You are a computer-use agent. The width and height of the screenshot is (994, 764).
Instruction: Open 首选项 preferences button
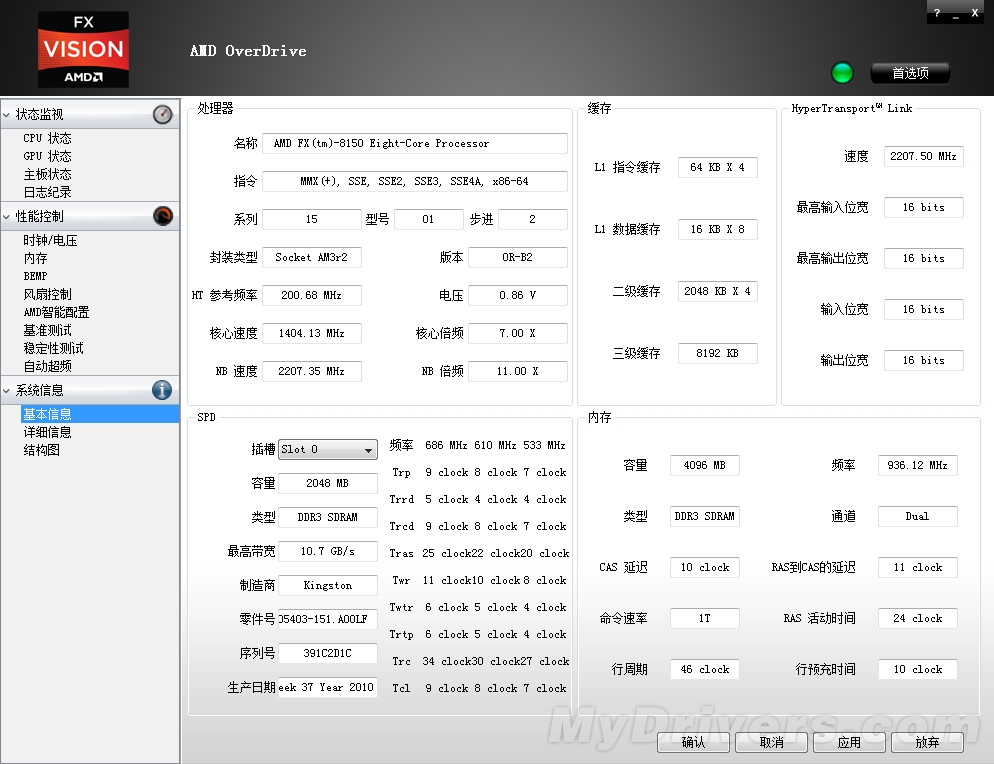(x=910, y=73)
